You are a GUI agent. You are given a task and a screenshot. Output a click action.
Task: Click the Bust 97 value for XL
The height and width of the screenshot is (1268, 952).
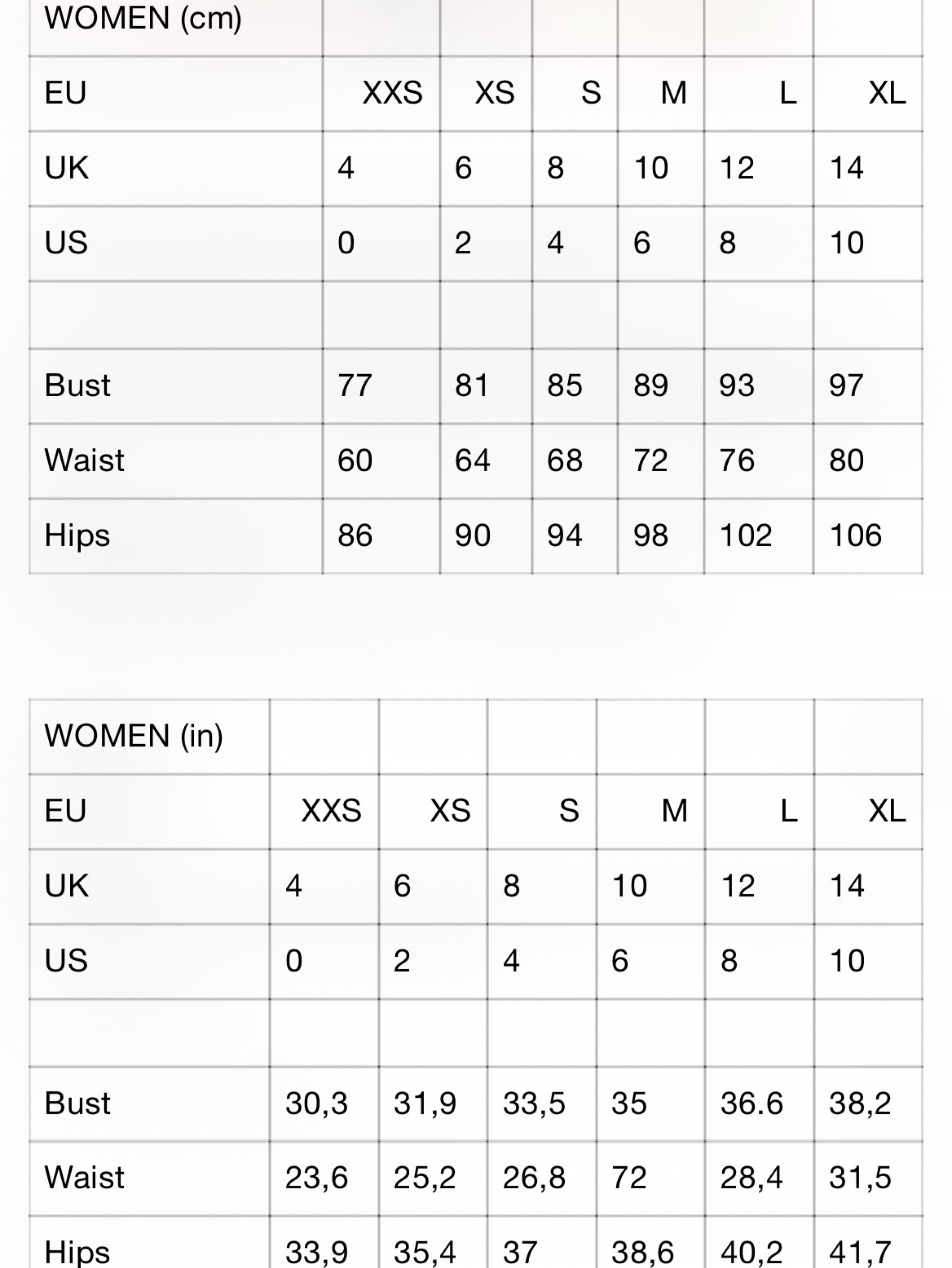[x=846, y=385]
